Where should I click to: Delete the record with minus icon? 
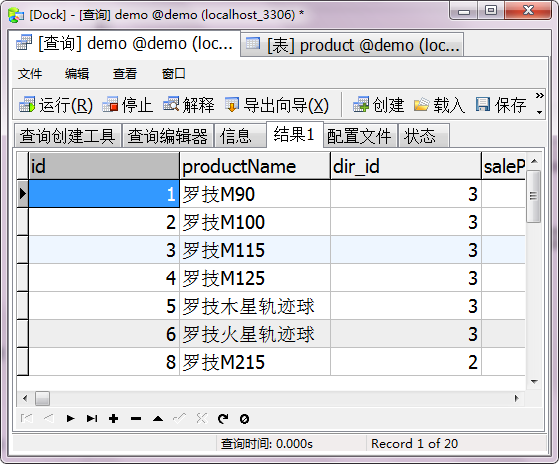[136, 418]
